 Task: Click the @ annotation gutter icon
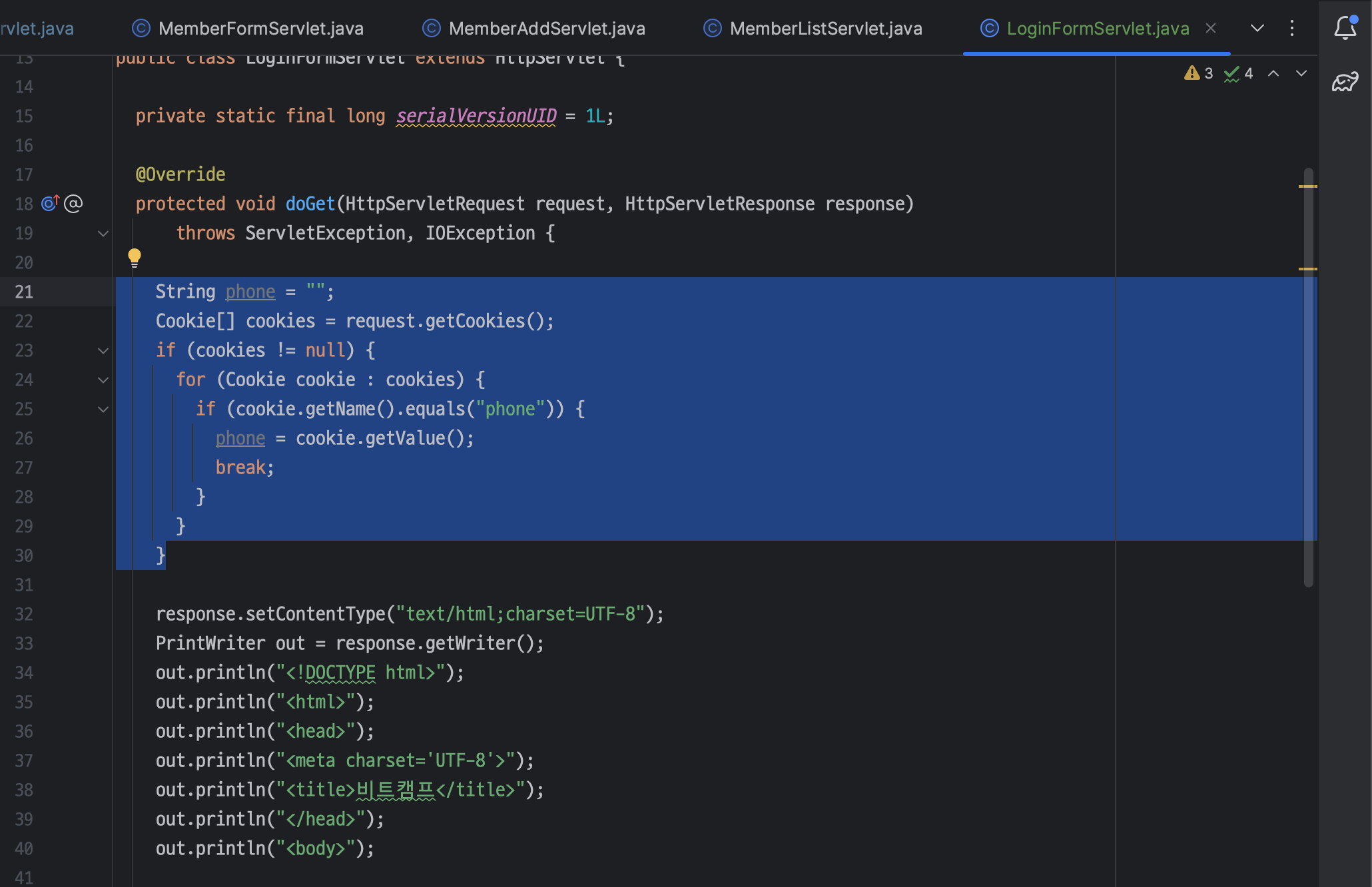(x=73, y=203)
